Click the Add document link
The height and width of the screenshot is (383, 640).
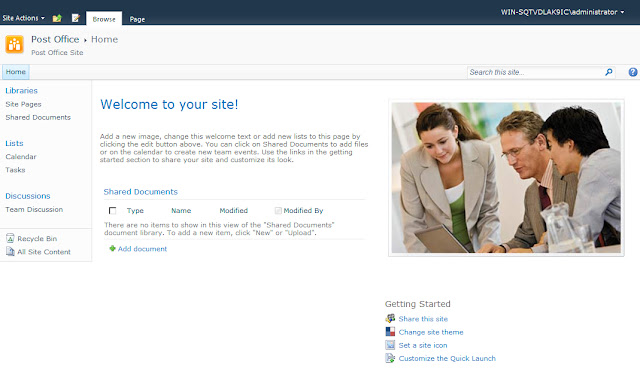point(142,249)
